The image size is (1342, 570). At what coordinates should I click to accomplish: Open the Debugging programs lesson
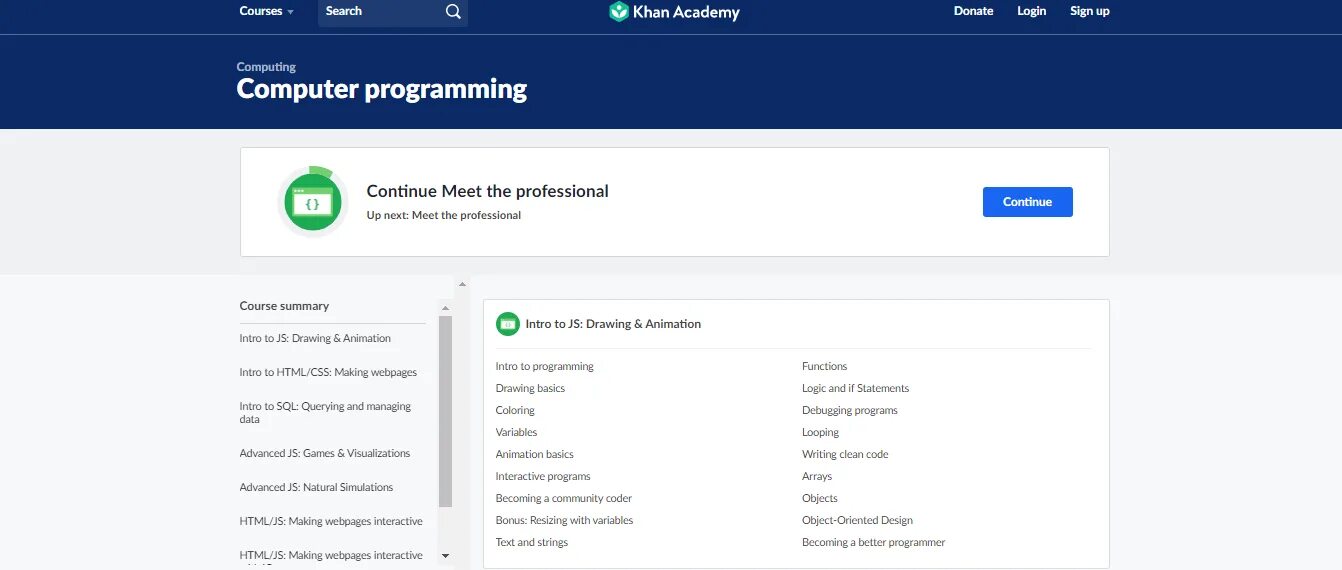pyautogui.click(x=849, y=410)
